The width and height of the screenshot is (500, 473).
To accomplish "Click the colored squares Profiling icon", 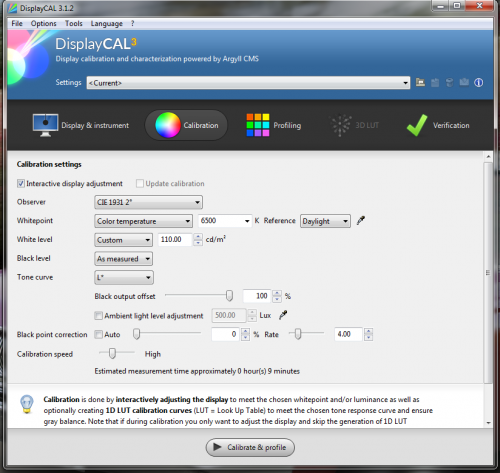I will (x=258, y=125).
